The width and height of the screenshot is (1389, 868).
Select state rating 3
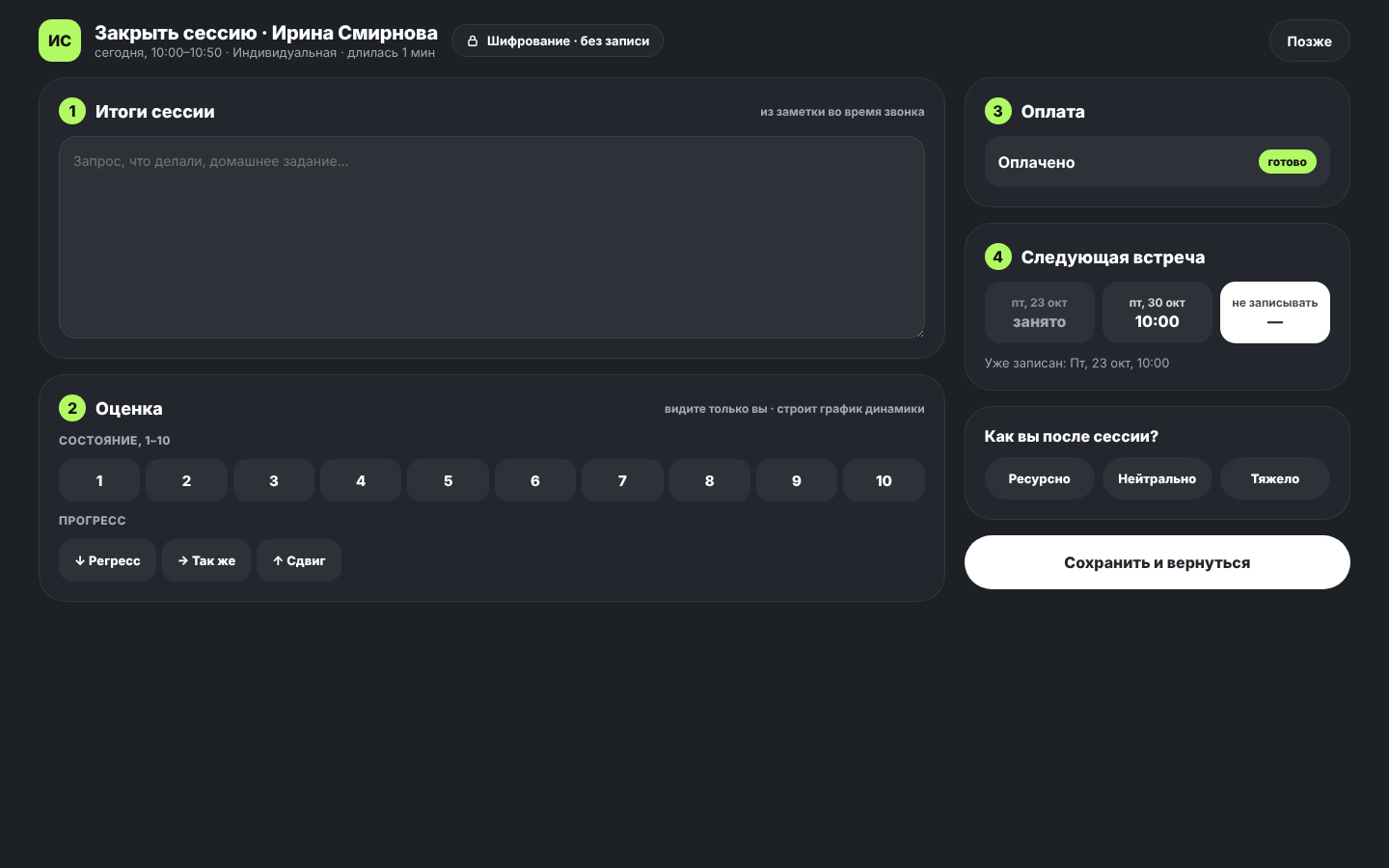pyautogui.click(x=274, y=480)
